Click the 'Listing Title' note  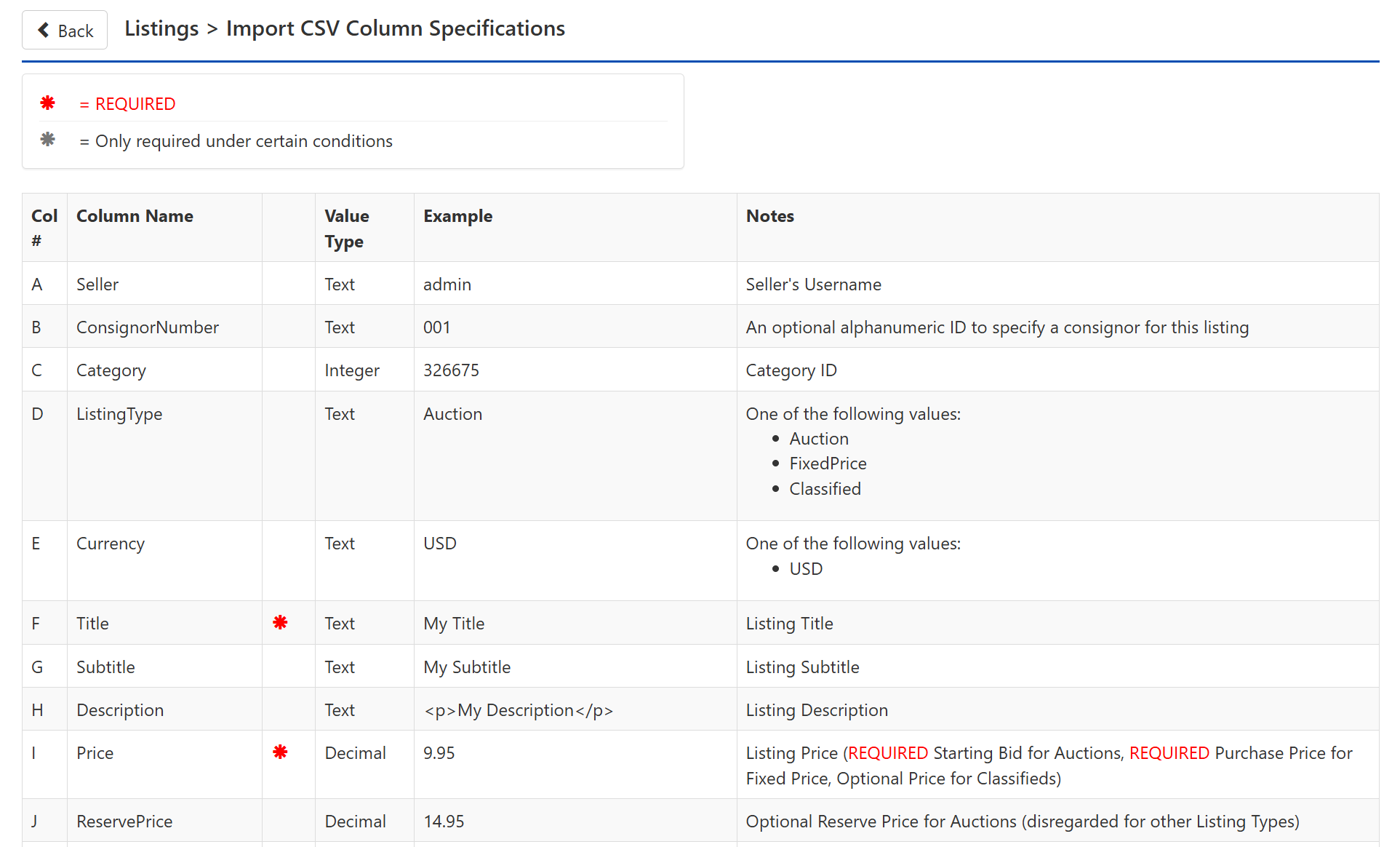pos(790,624)
